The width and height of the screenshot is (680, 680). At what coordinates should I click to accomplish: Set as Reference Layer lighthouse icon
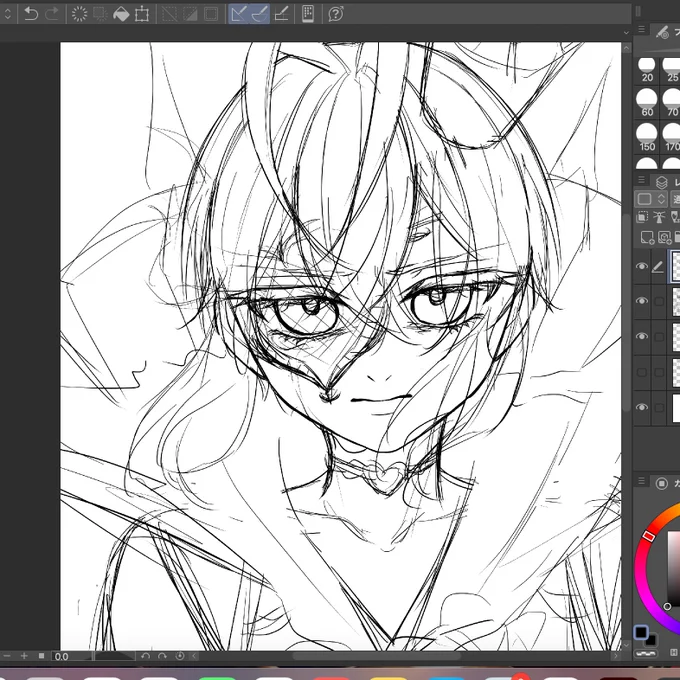point(659,217)
